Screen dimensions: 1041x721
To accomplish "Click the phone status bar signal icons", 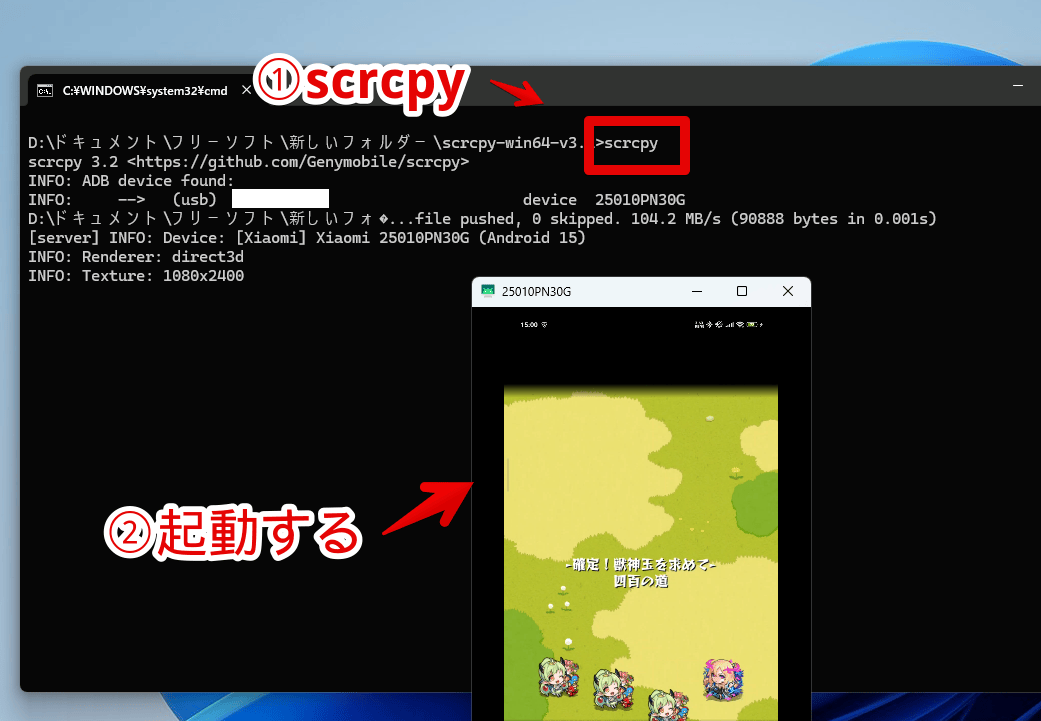I will click(x=728, y=325).
